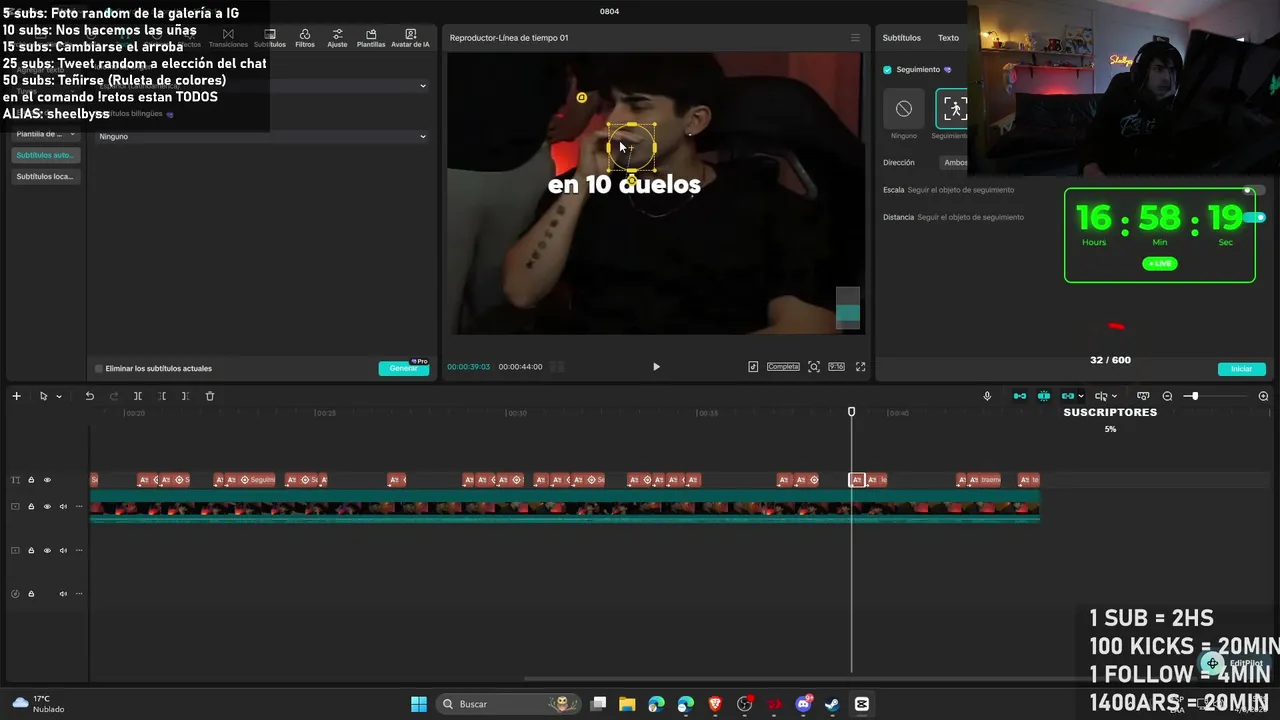The height and width of the screenshot is (720, 1280).
Task: Delete the right portion at playhead
Action: click(x=185, y=396)
